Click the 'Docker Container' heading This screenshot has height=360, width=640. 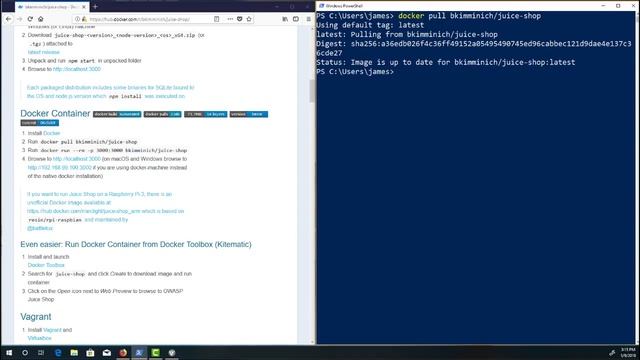coord(55,113)
